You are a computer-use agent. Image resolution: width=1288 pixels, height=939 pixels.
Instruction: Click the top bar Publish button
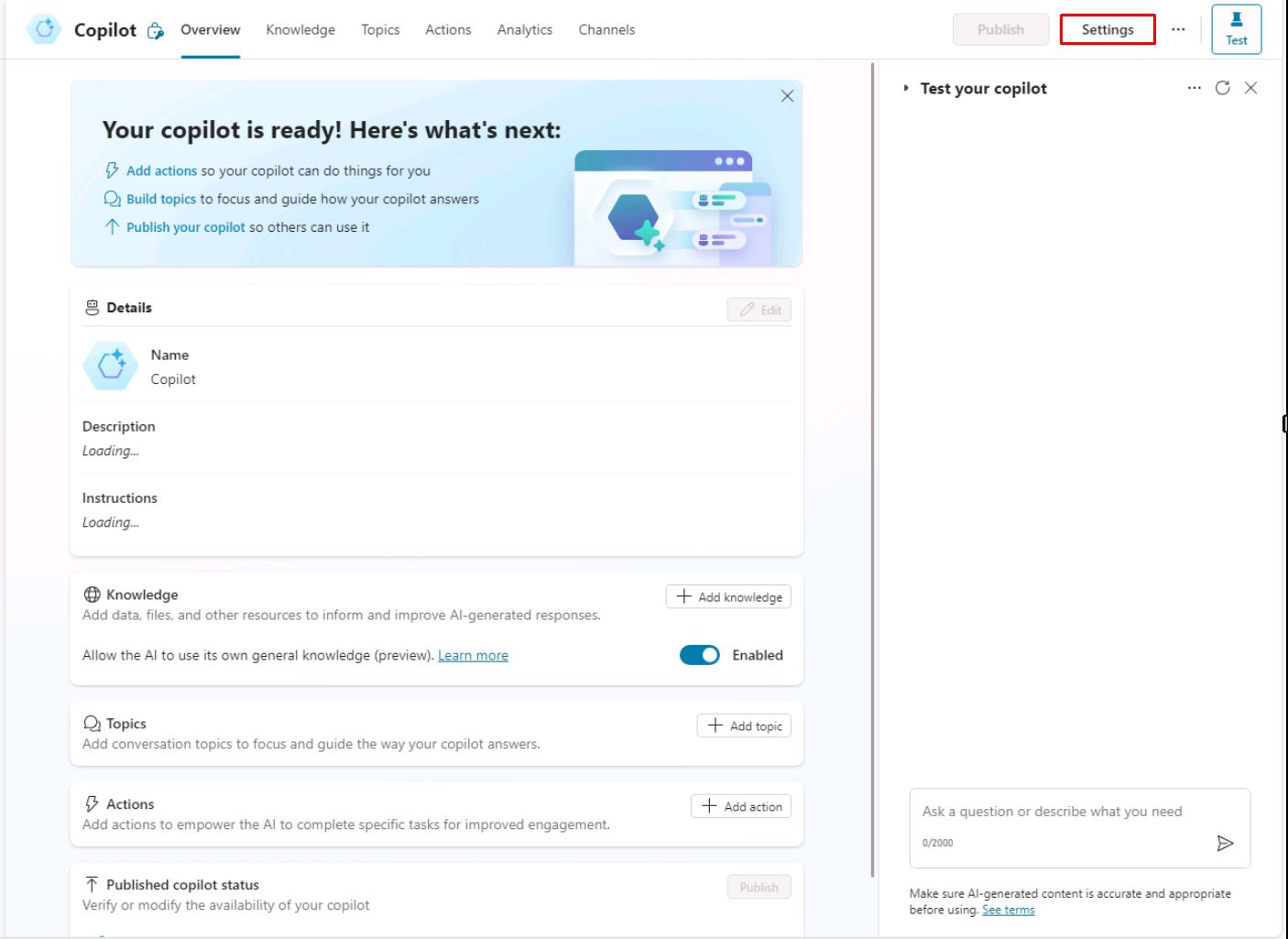click(x=1000, y=29)
